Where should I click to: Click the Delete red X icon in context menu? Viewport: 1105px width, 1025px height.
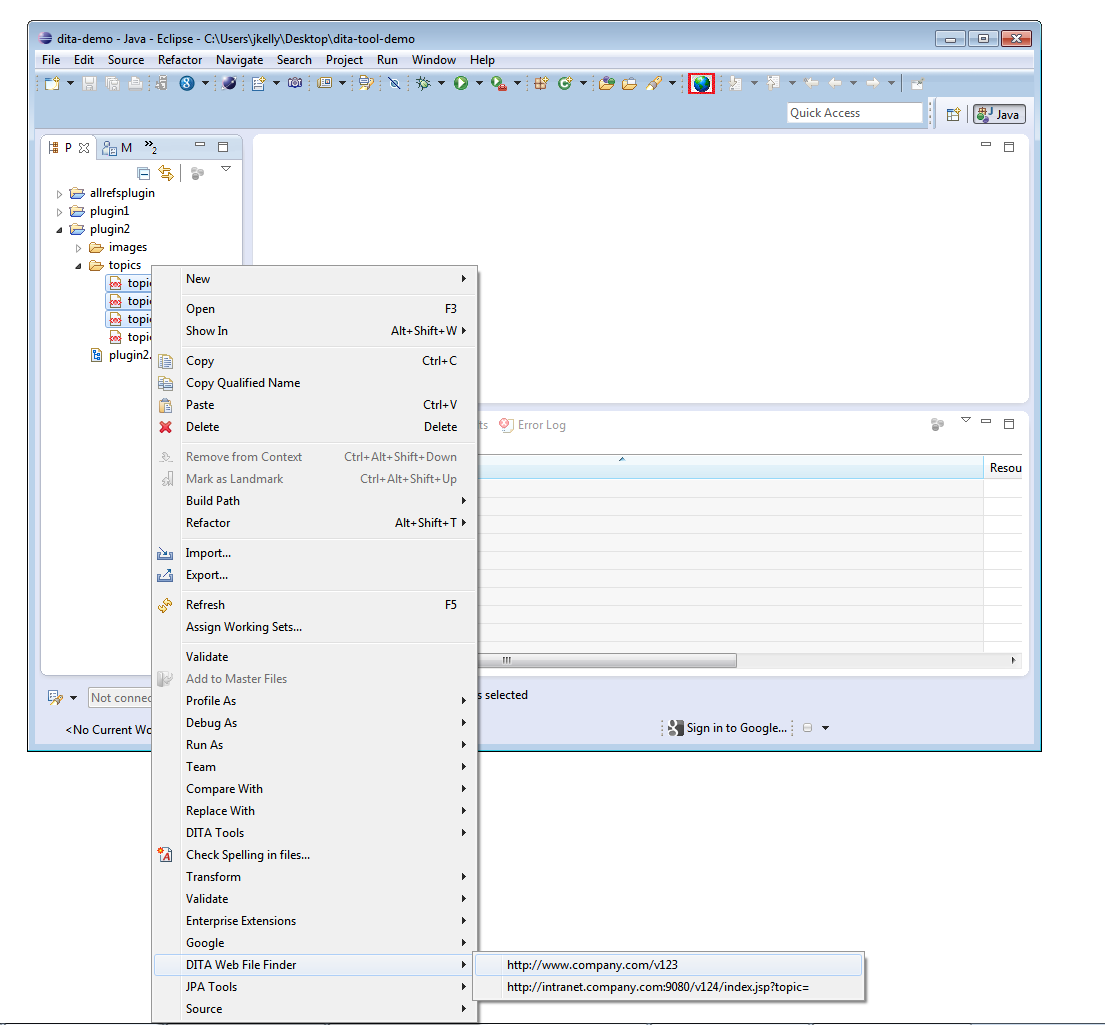coord(166,427)
